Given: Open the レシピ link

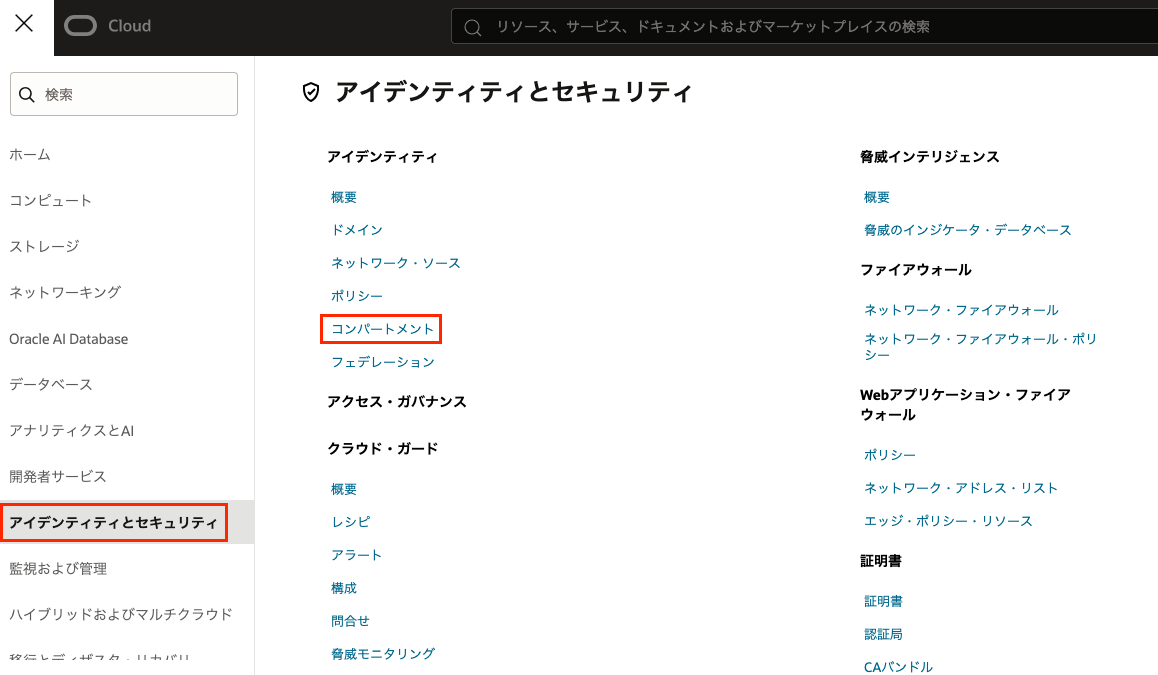Looking at the screenshot, I should 351,521.
